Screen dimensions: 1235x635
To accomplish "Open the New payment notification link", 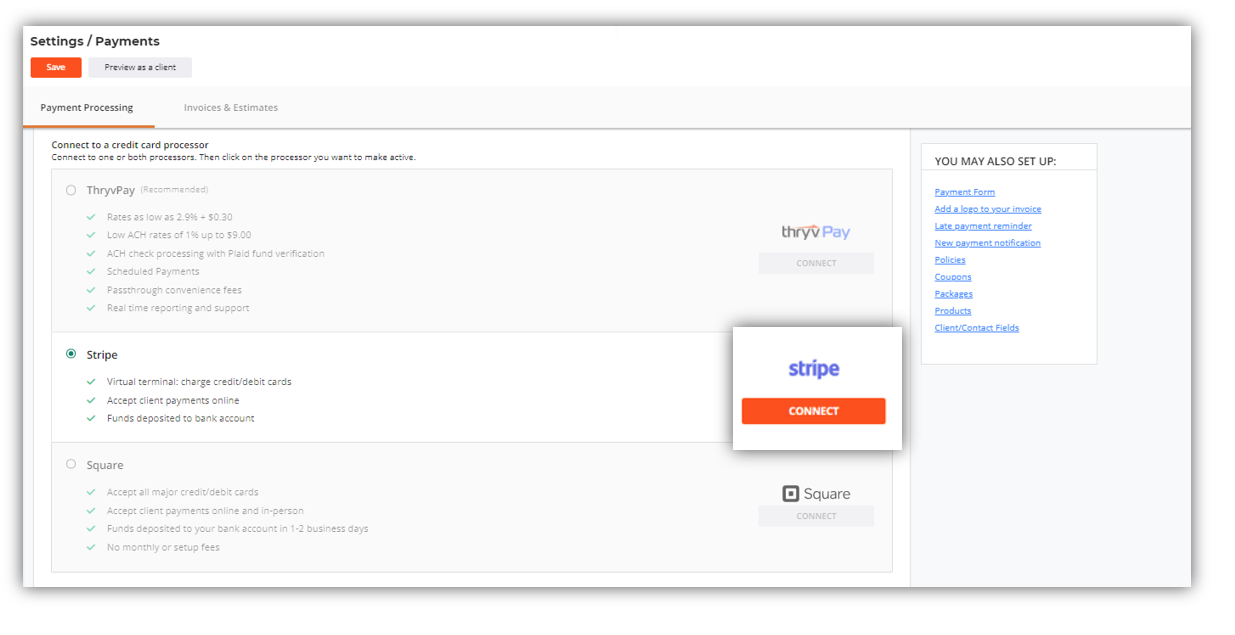I will 988,243.
